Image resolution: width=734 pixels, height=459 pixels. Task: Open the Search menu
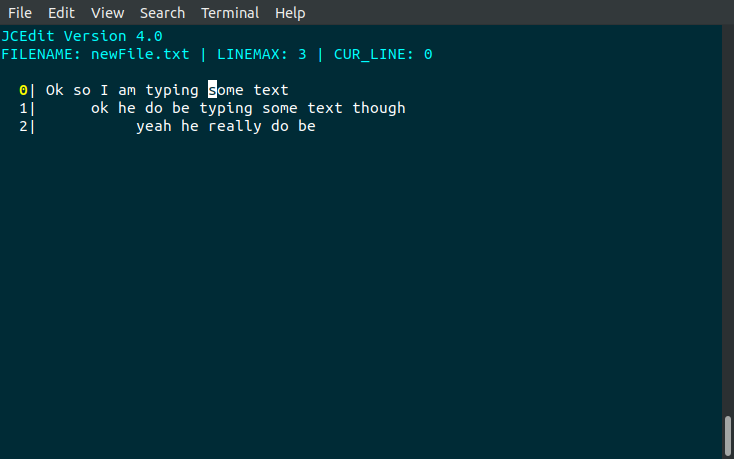point(162,13)
